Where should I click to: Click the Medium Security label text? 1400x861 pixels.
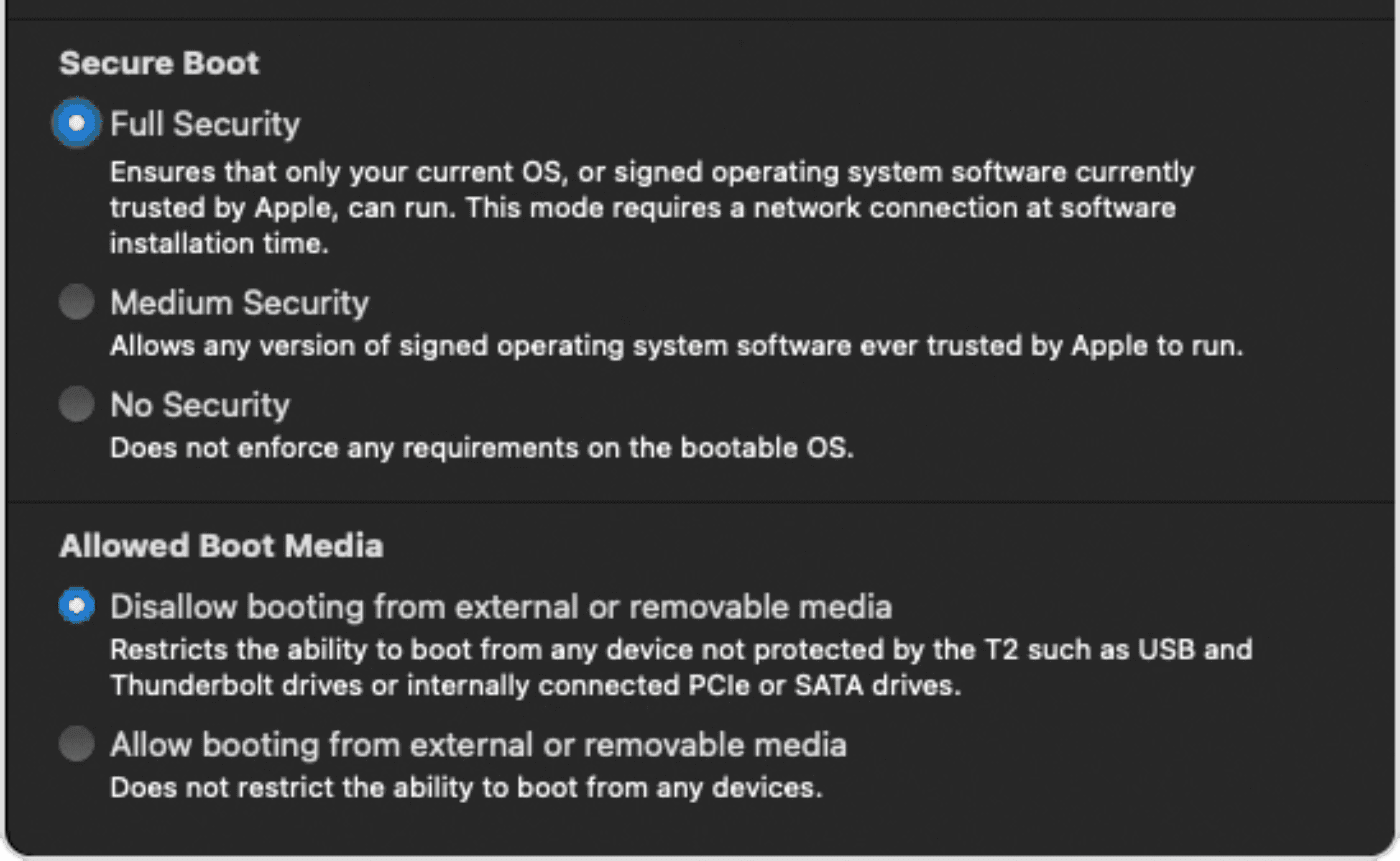(x=239, y=302)
